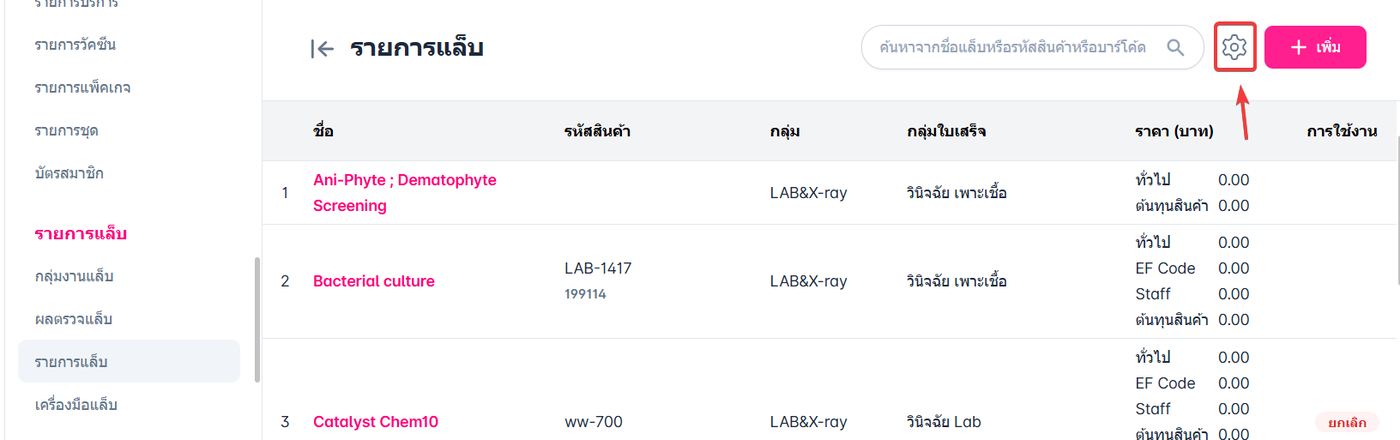Click the sidebar vertical scrollbar

tap(257, 320)
